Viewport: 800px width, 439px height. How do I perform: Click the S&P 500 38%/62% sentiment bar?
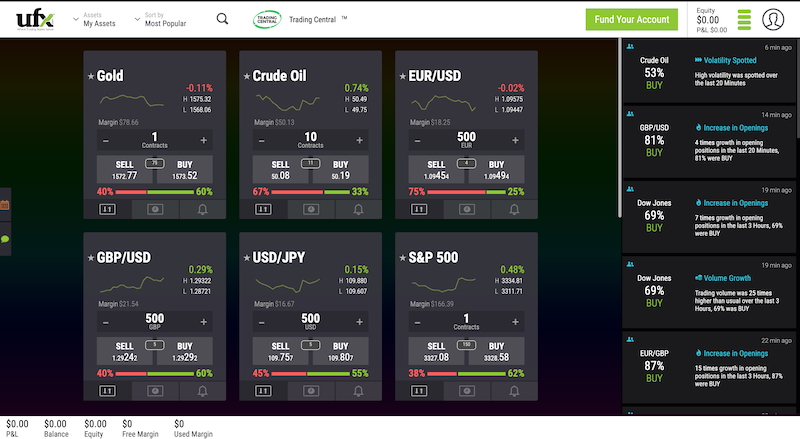tap(466, 374)
